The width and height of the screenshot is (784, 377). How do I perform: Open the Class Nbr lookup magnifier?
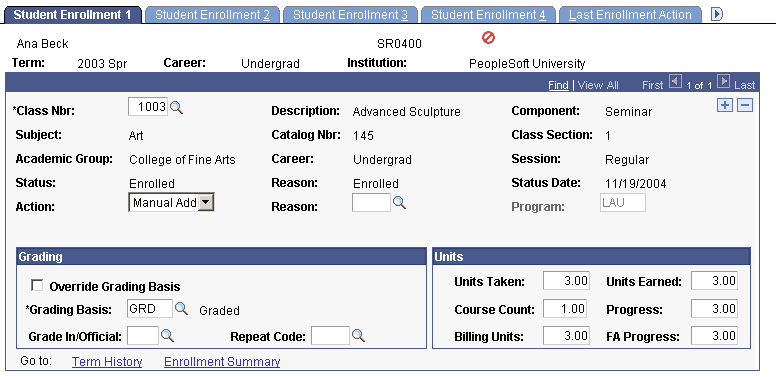[x=176, y=107]
